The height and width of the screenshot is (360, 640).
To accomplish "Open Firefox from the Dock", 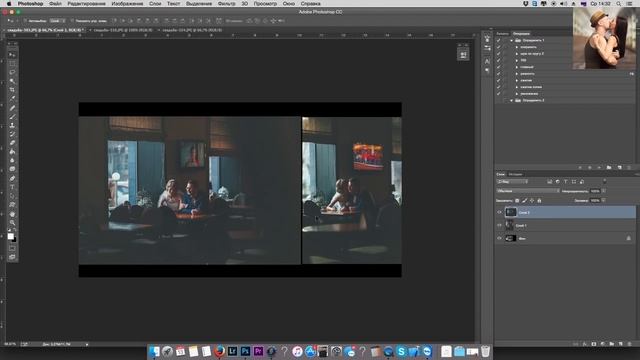I will click(x=219, y=351).
